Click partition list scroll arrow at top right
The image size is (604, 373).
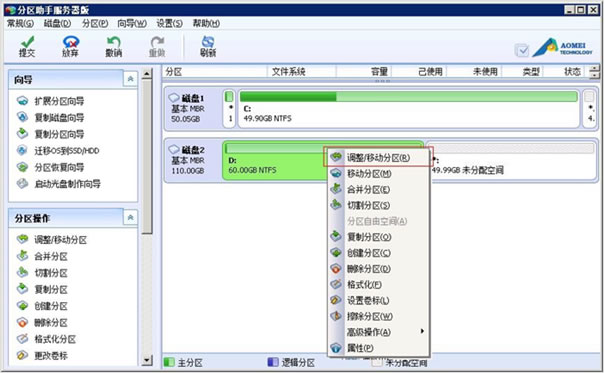click(x=594, y=72)
